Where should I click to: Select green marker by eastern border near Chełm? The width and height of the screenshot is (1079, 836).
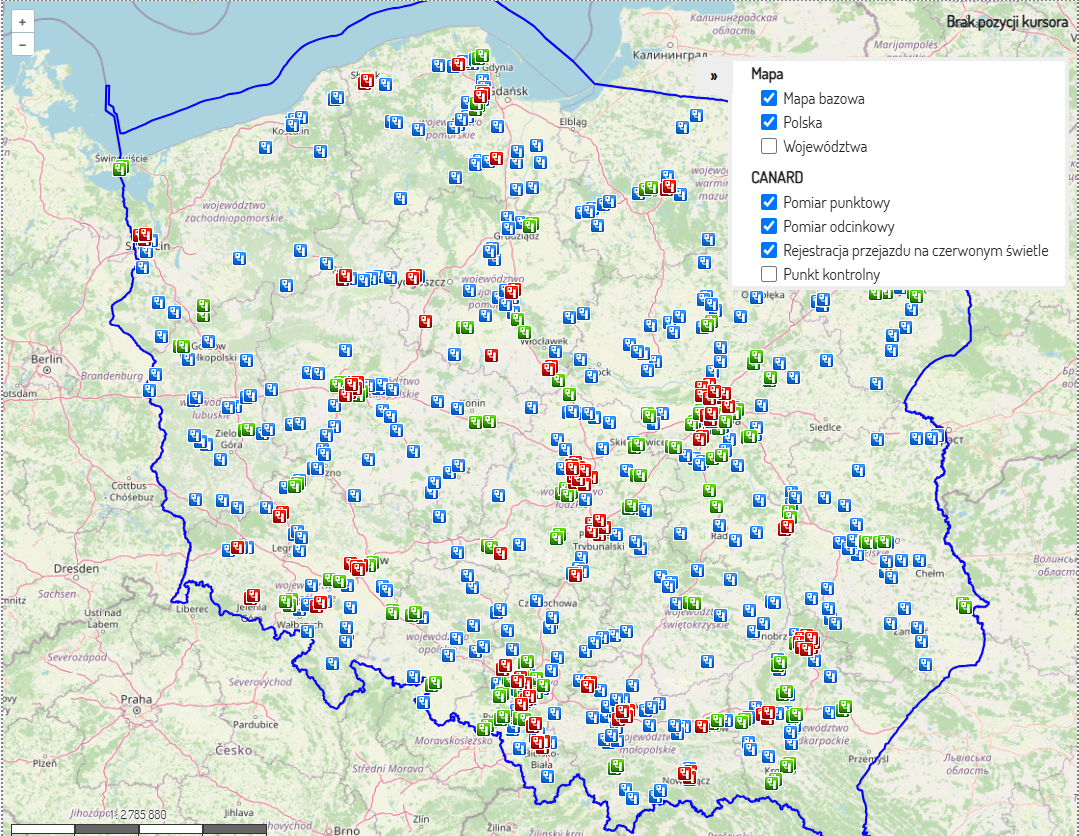963,605
